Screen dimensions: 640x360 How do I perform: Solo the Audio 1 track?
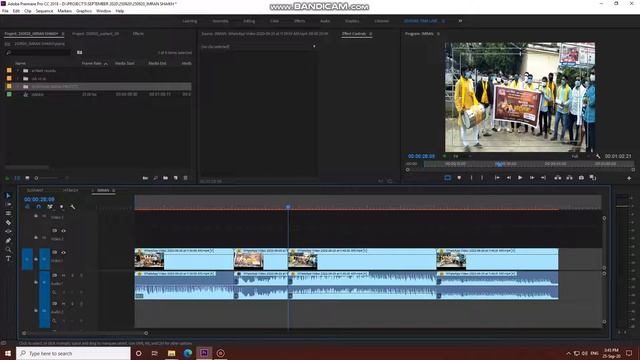click(x=72, y=276)
